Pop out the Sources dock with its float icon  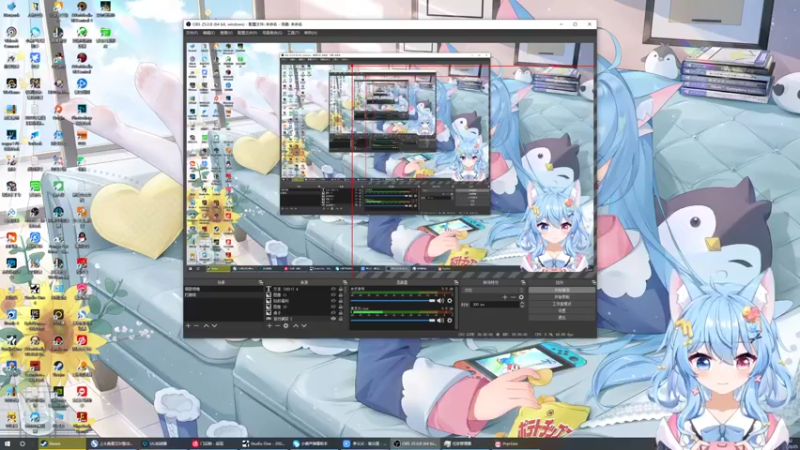click(345, 282)
